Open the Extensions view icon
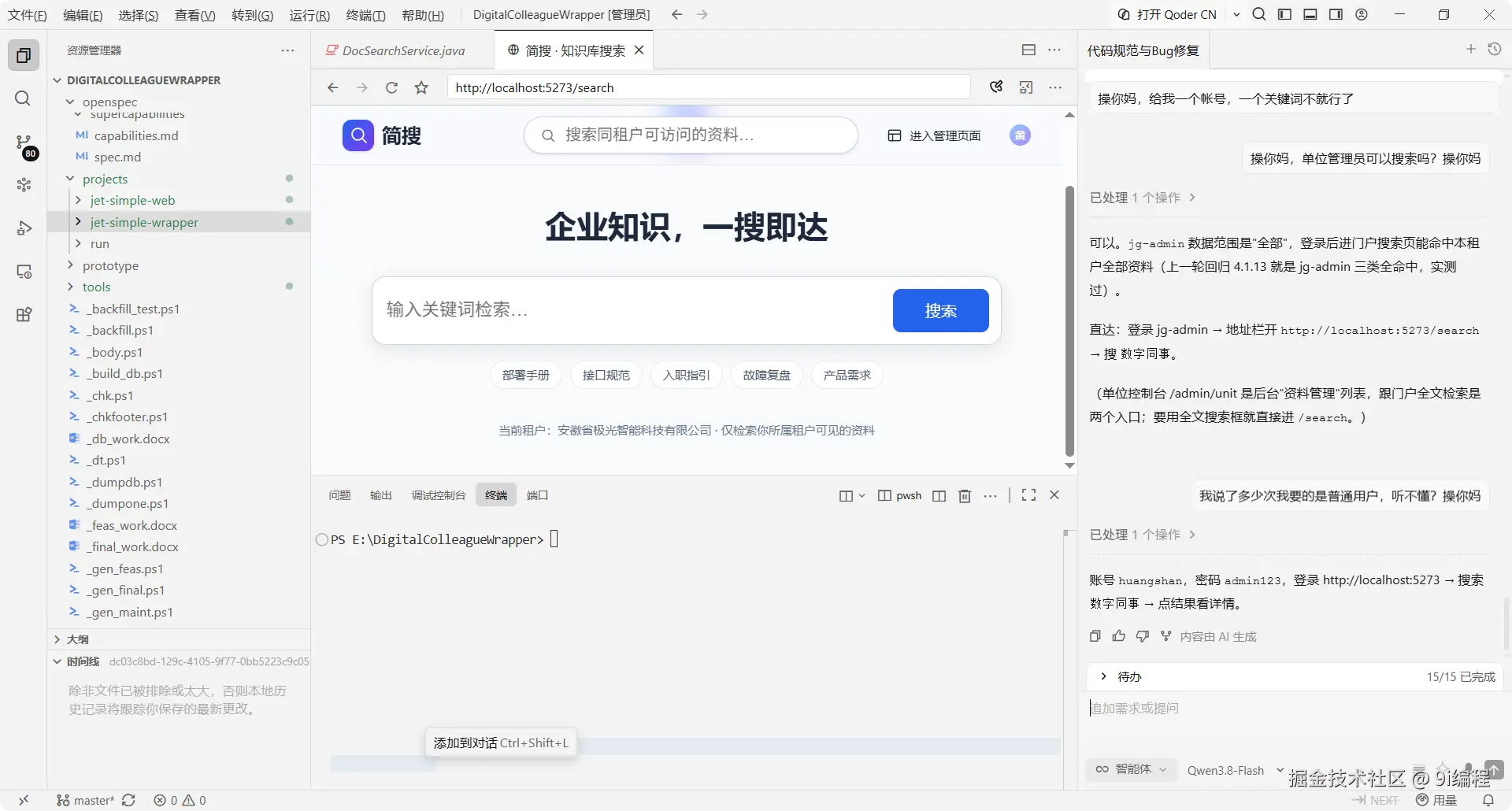Image resolution: width=1512 pixels, height=811 pixels. click(x=24, y=315)
